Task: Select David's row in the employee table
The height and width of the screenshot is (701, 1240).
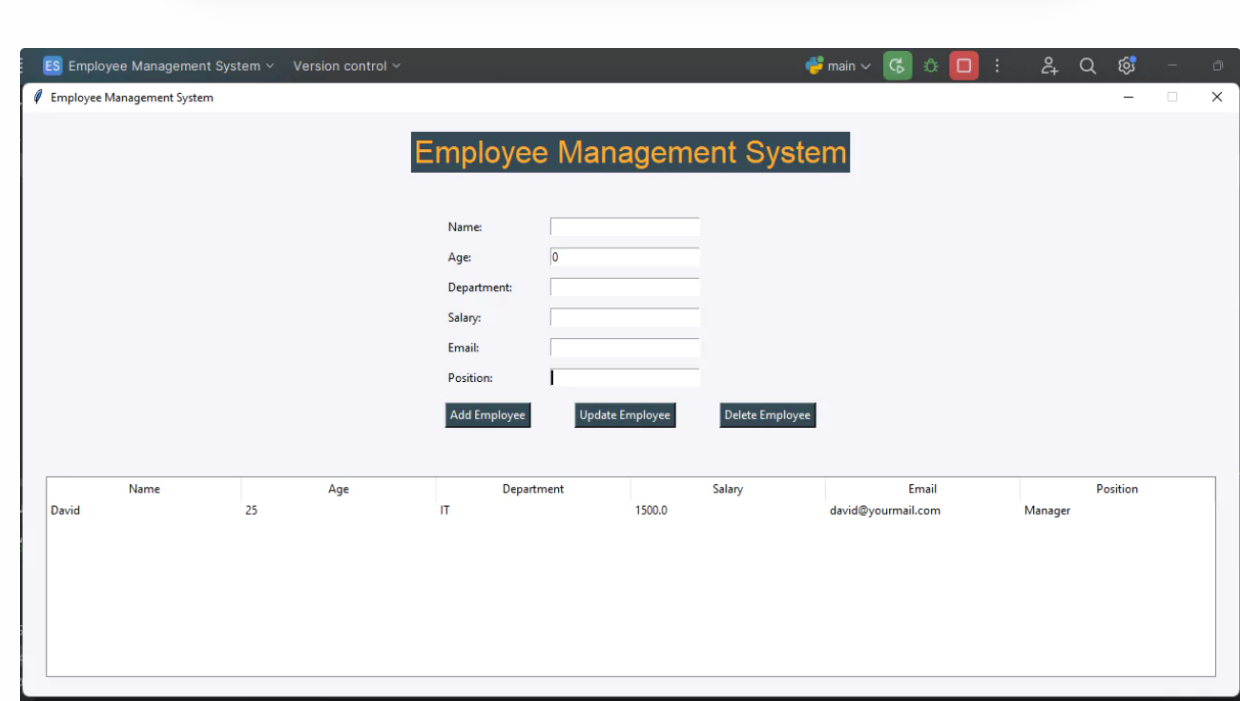Action: click(400, 510)
